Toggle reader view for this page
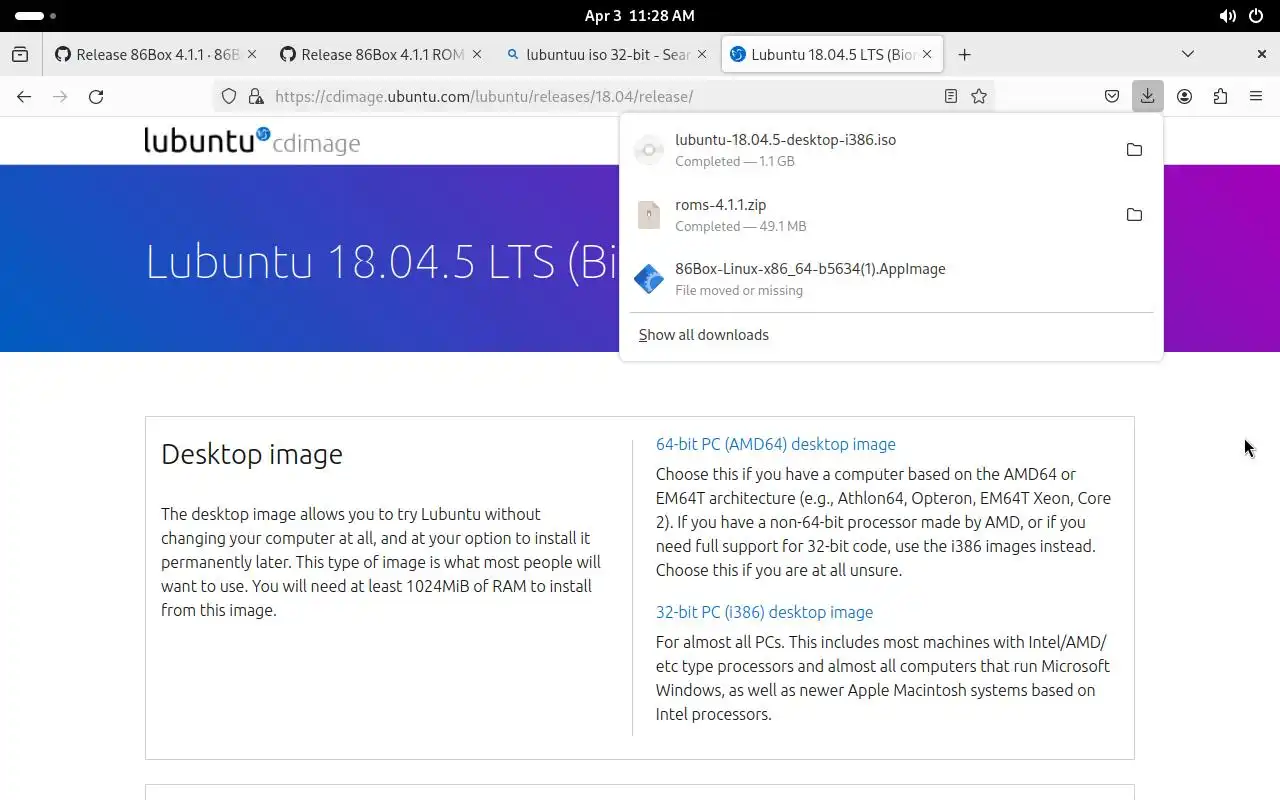This screenshot has width=1280, height=800. tap(950, 96)
